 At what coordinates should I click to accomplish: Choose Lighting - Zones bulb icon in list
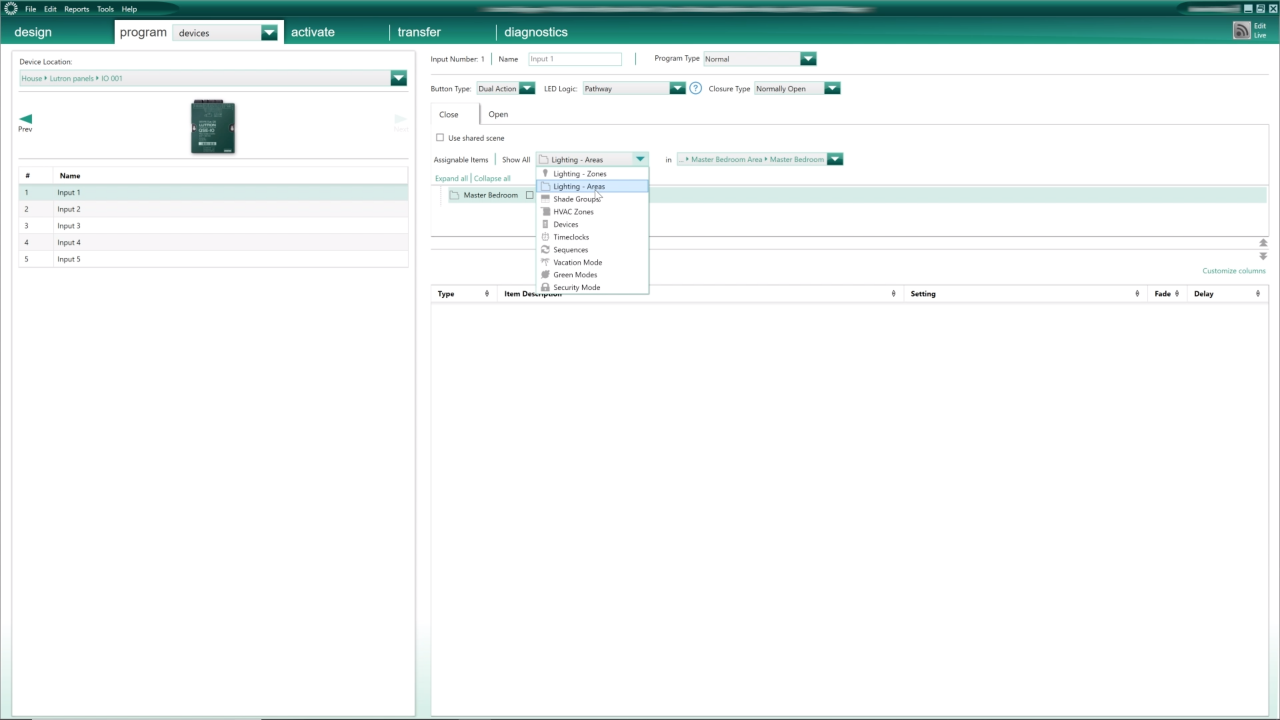[x=545, y=174]
